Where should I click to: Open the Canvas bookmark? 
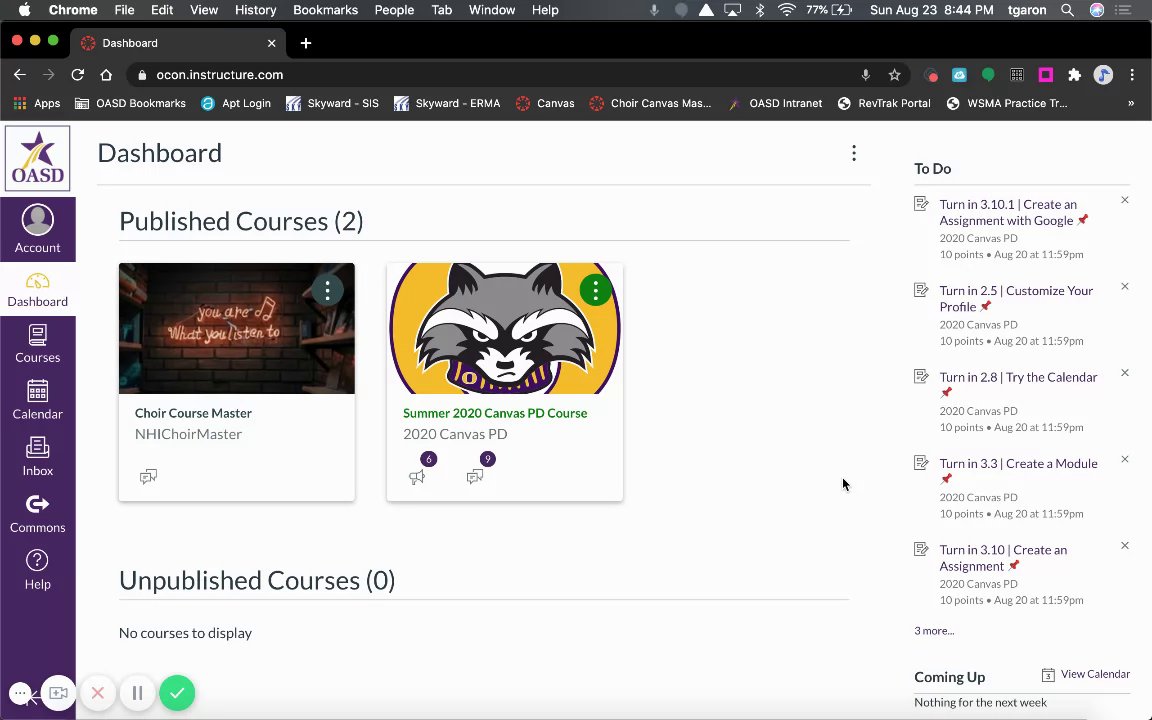pos(544,104)
